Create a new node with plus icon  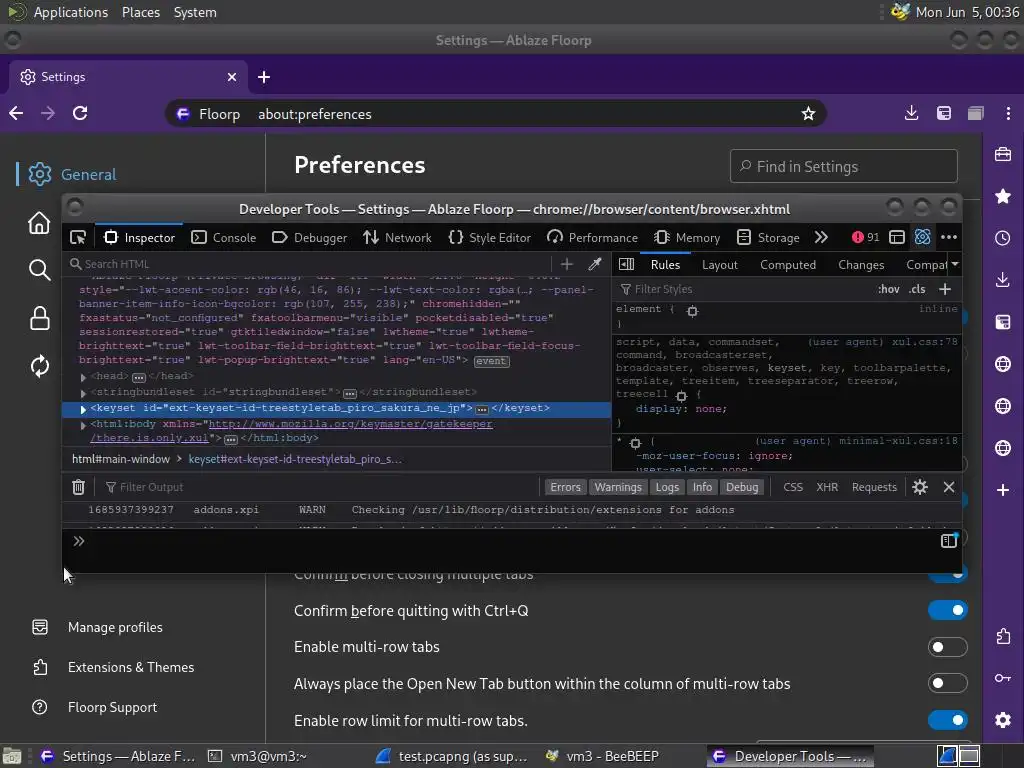pyautogui.click(x=567, y=264)
